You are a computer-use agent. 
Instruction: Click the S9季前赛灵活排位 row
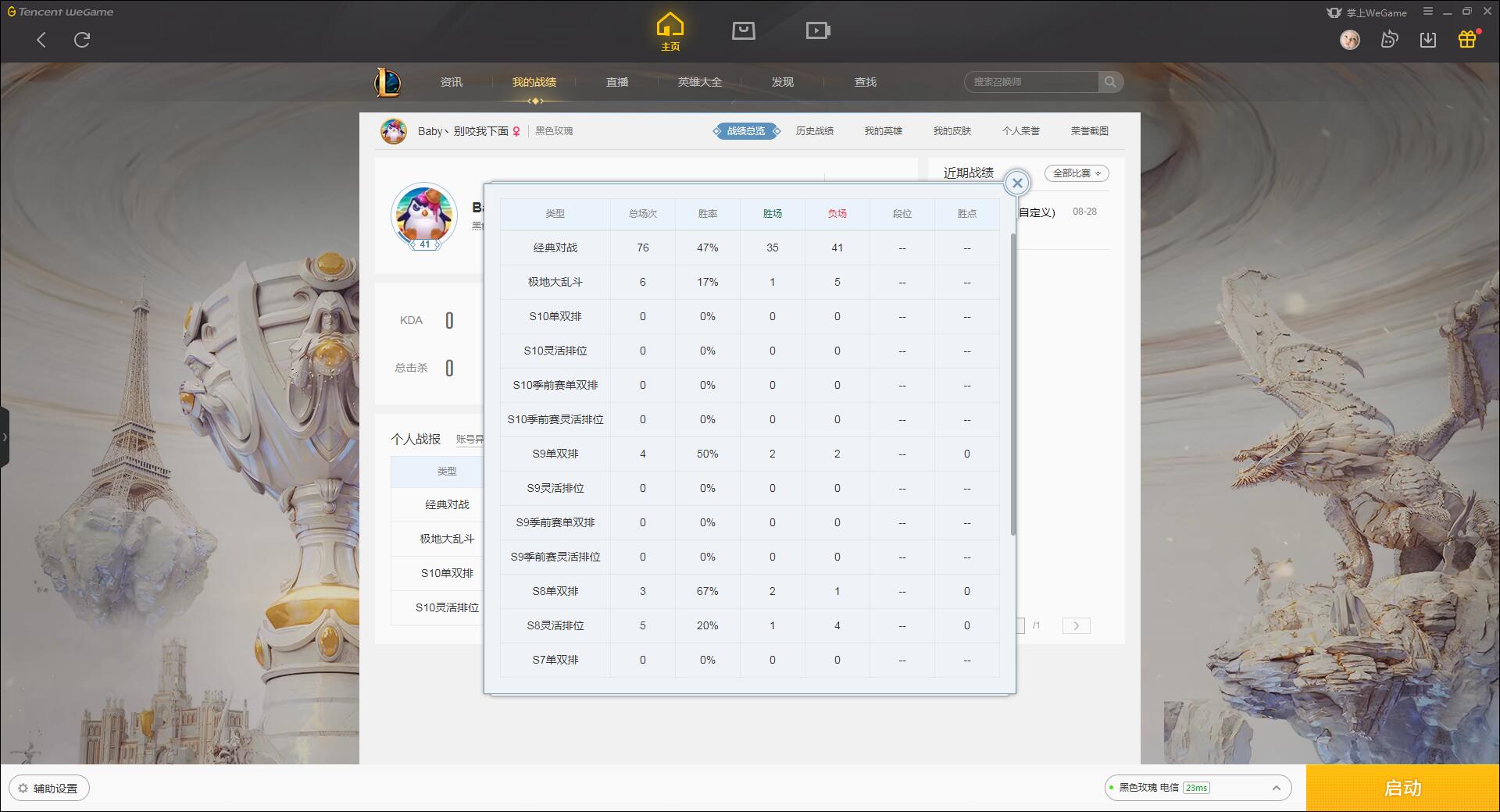[750, 557]
